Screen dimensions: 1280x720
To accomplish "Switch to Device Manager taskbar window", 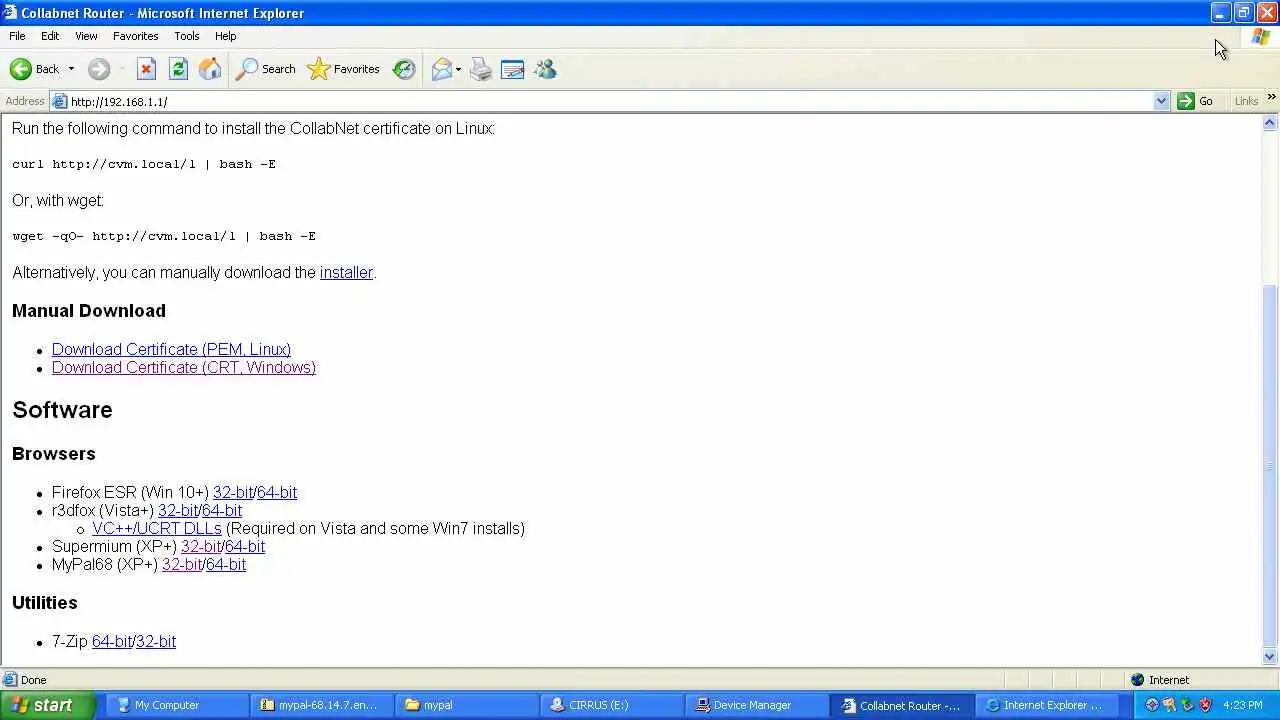I will click(x=755, y=705).
